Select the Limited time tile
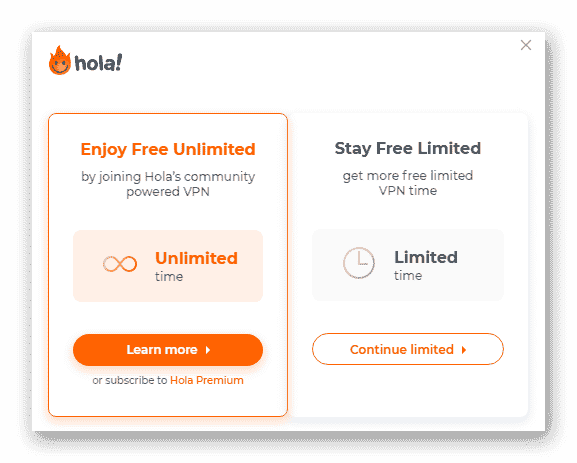 [408, 265]
